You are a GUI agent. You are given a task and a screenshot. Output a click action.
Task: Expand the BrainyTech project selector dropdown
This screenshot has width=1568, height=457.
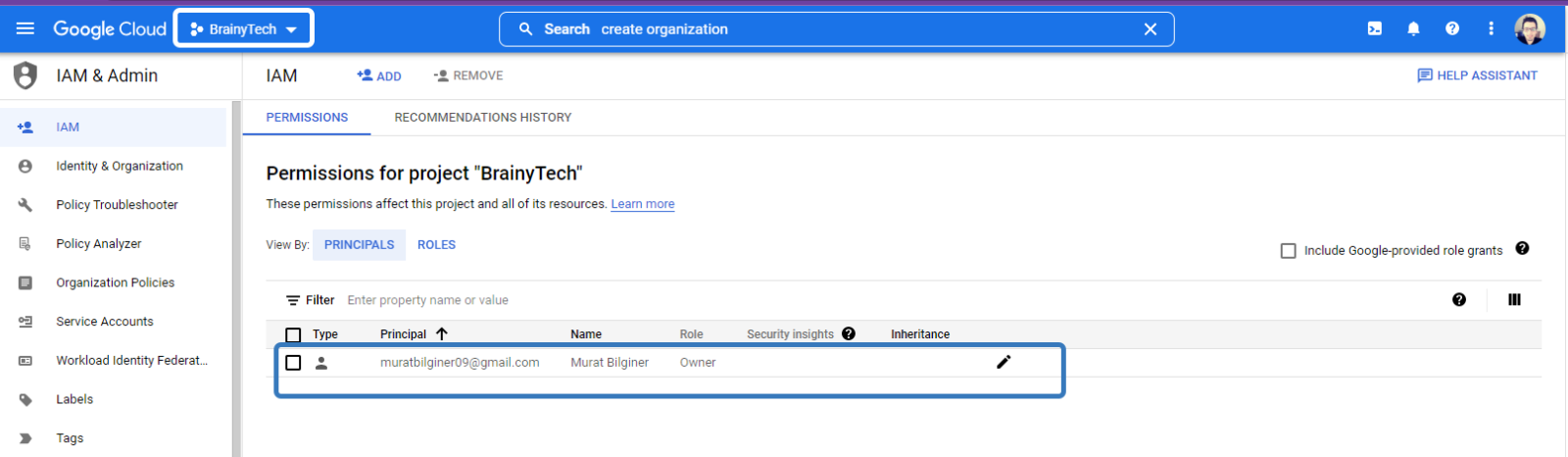244,28
